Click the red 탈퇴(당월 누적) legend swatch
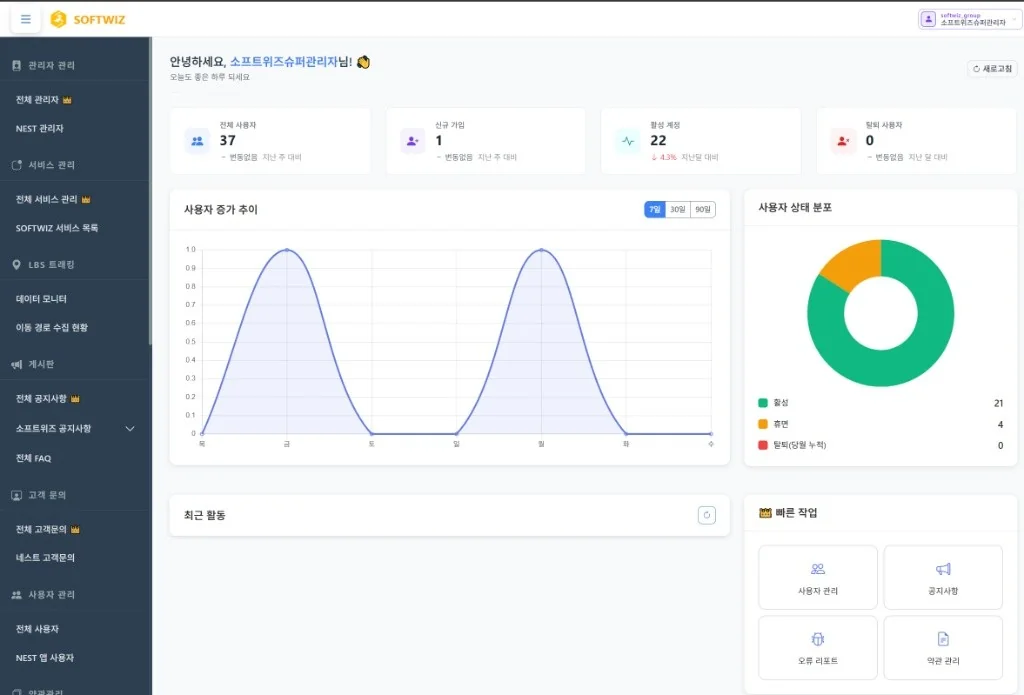Viewport: 1024px width, 695px height. point(762,445)
